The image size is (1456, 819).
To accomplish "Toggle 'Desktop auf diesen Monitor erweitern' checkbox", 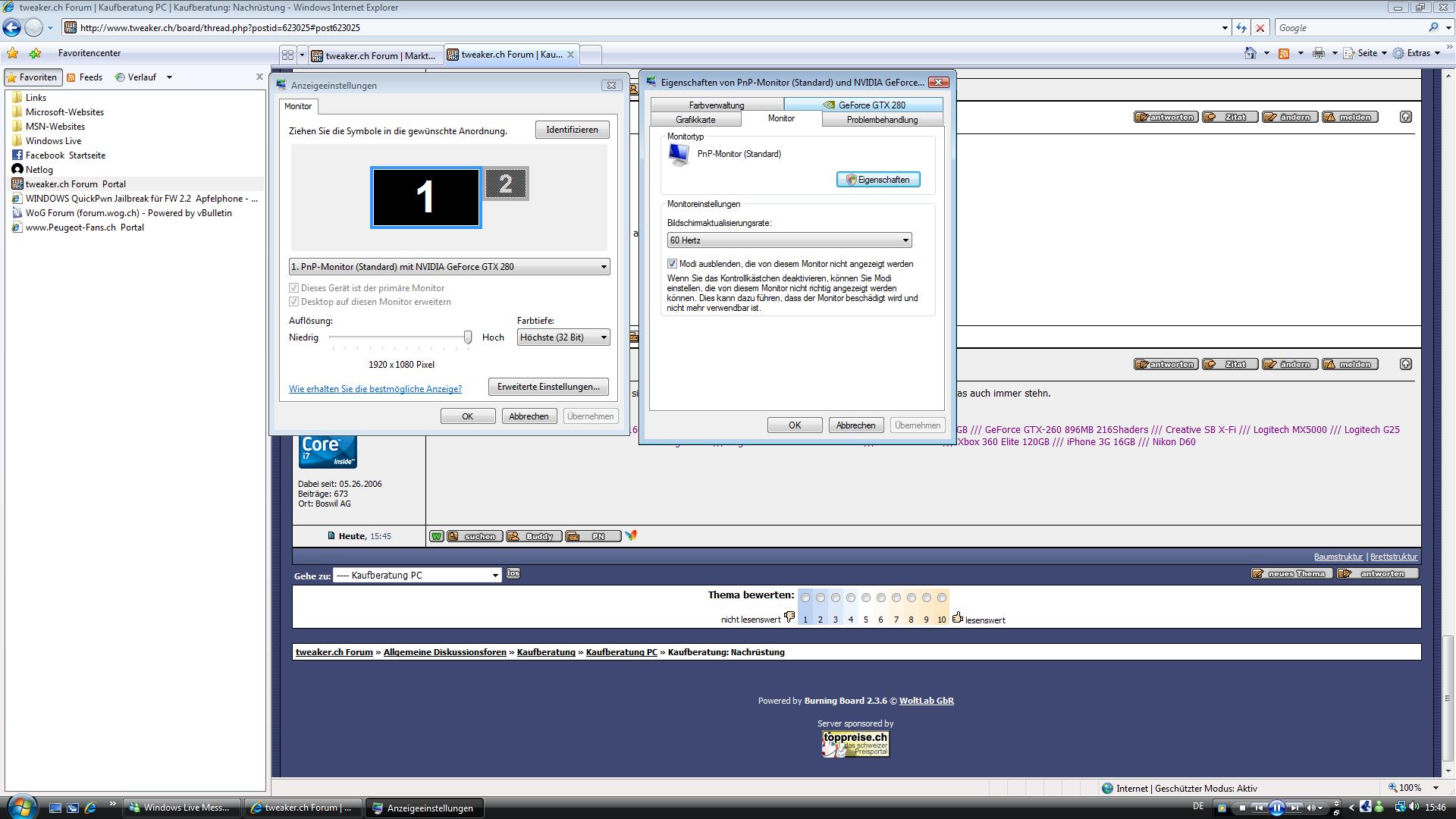I will coord(293,302).
